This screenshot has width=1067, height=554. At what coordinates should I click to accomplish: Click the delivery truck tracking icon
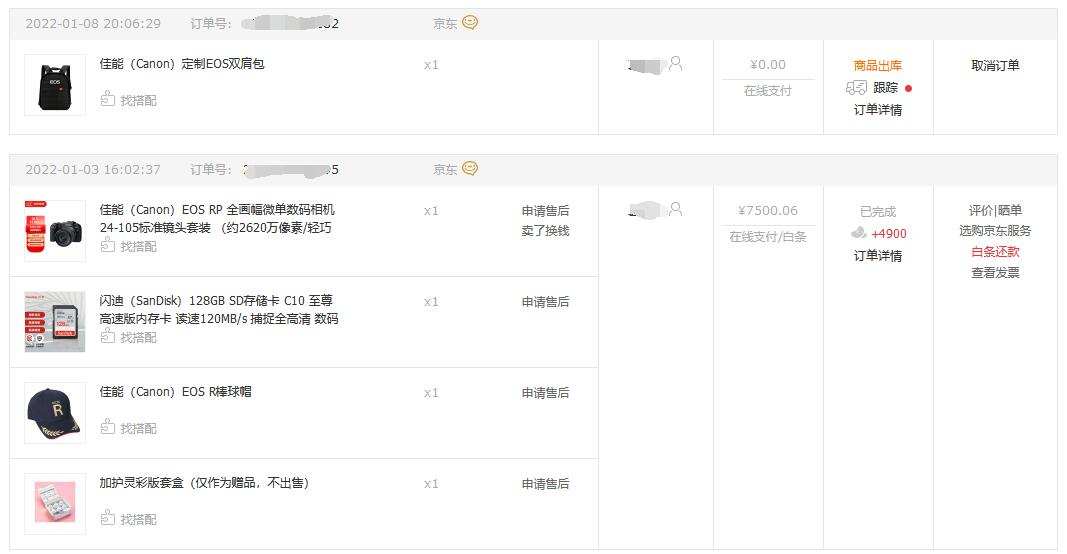pyautogui.click(x=856, y=88)
